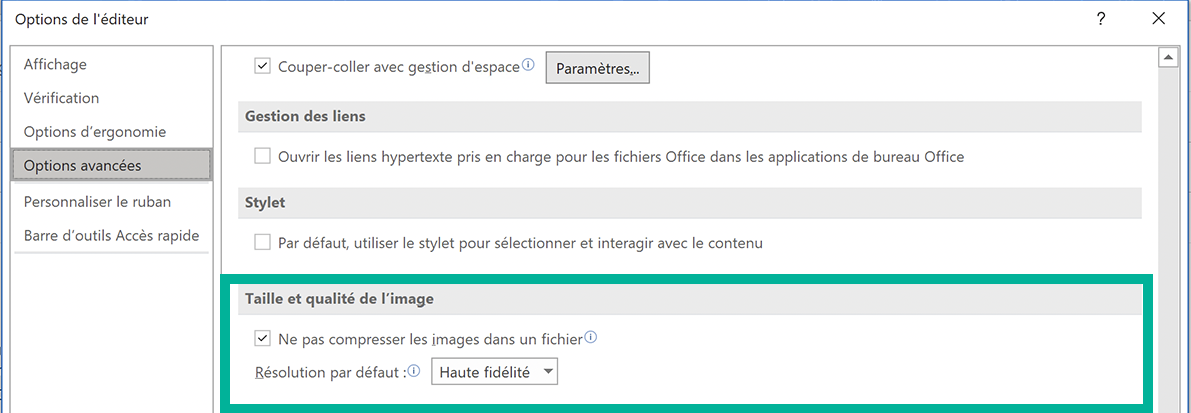Switch to the Vérification section

pos(61,98)
